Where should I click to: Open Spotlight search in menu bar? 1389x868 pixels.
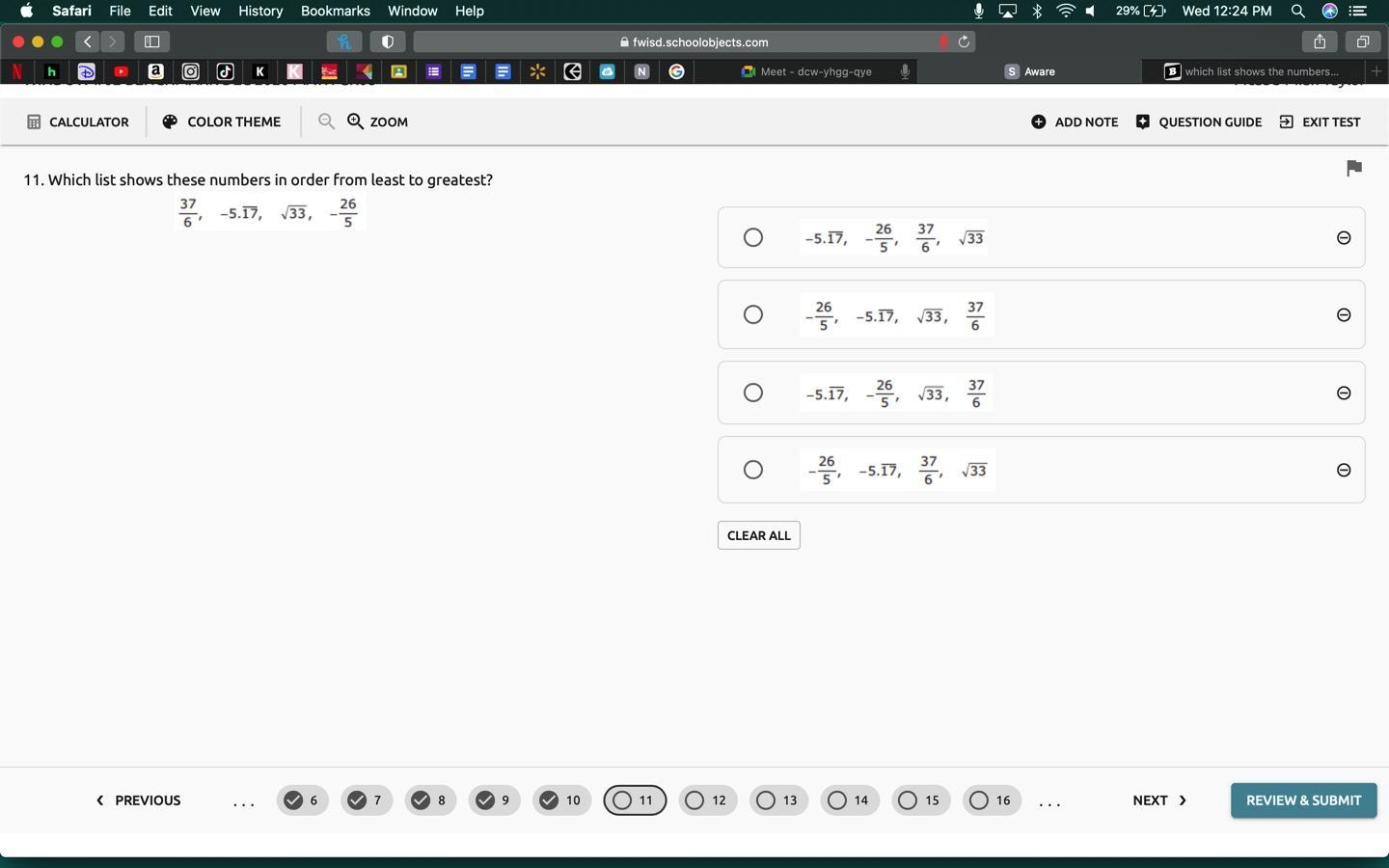[x=1298, y=11]
